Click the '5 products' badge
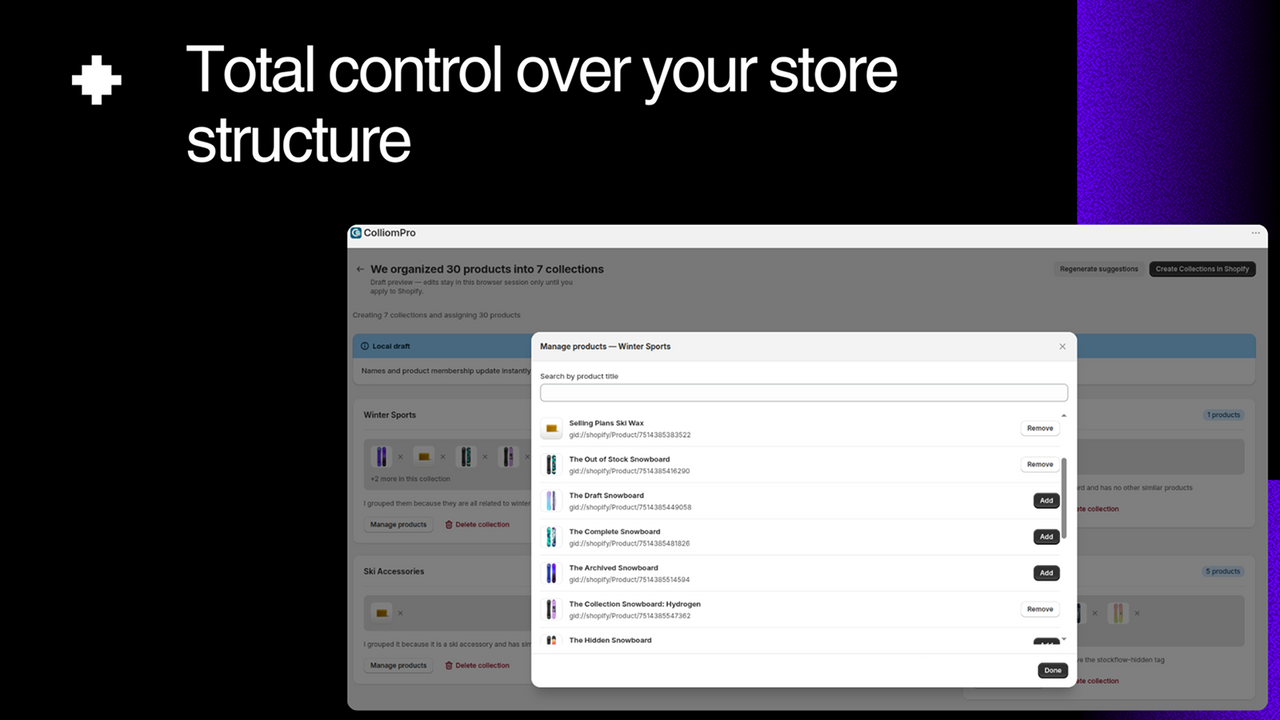 pos(1223,572)
